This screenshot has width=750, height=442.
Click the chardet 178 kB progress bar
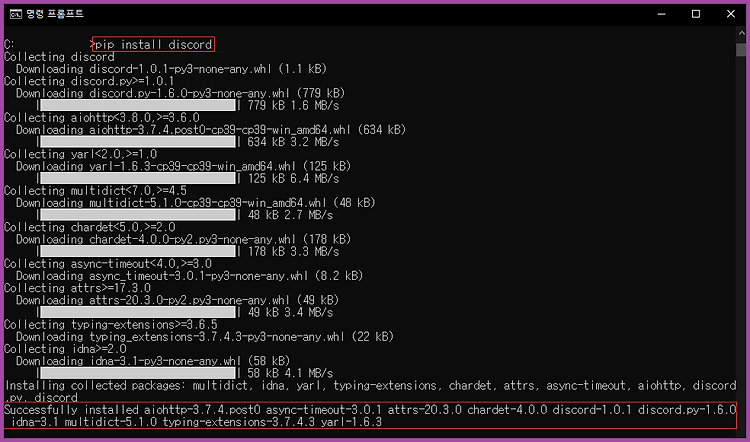click(x=138, y=251)
